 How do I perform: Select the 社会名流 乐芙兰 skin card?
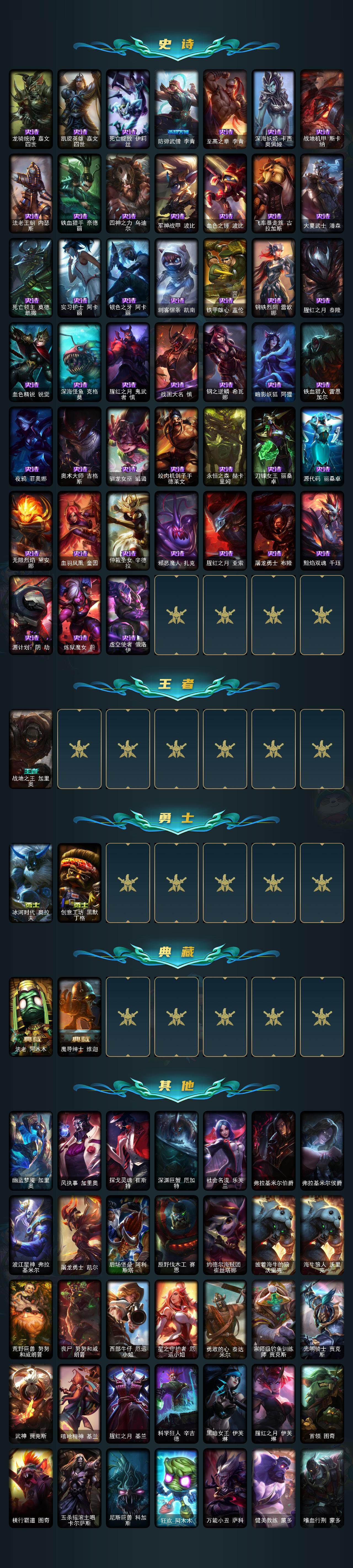[225, 1151]
